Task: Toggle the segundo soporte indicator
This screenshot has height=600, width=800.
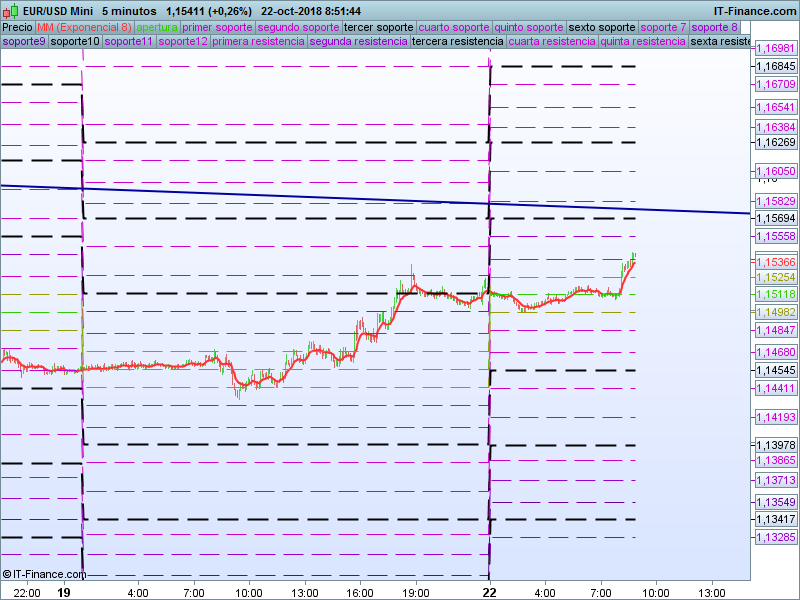Action: pyautogui.click(x=298, y=27)
